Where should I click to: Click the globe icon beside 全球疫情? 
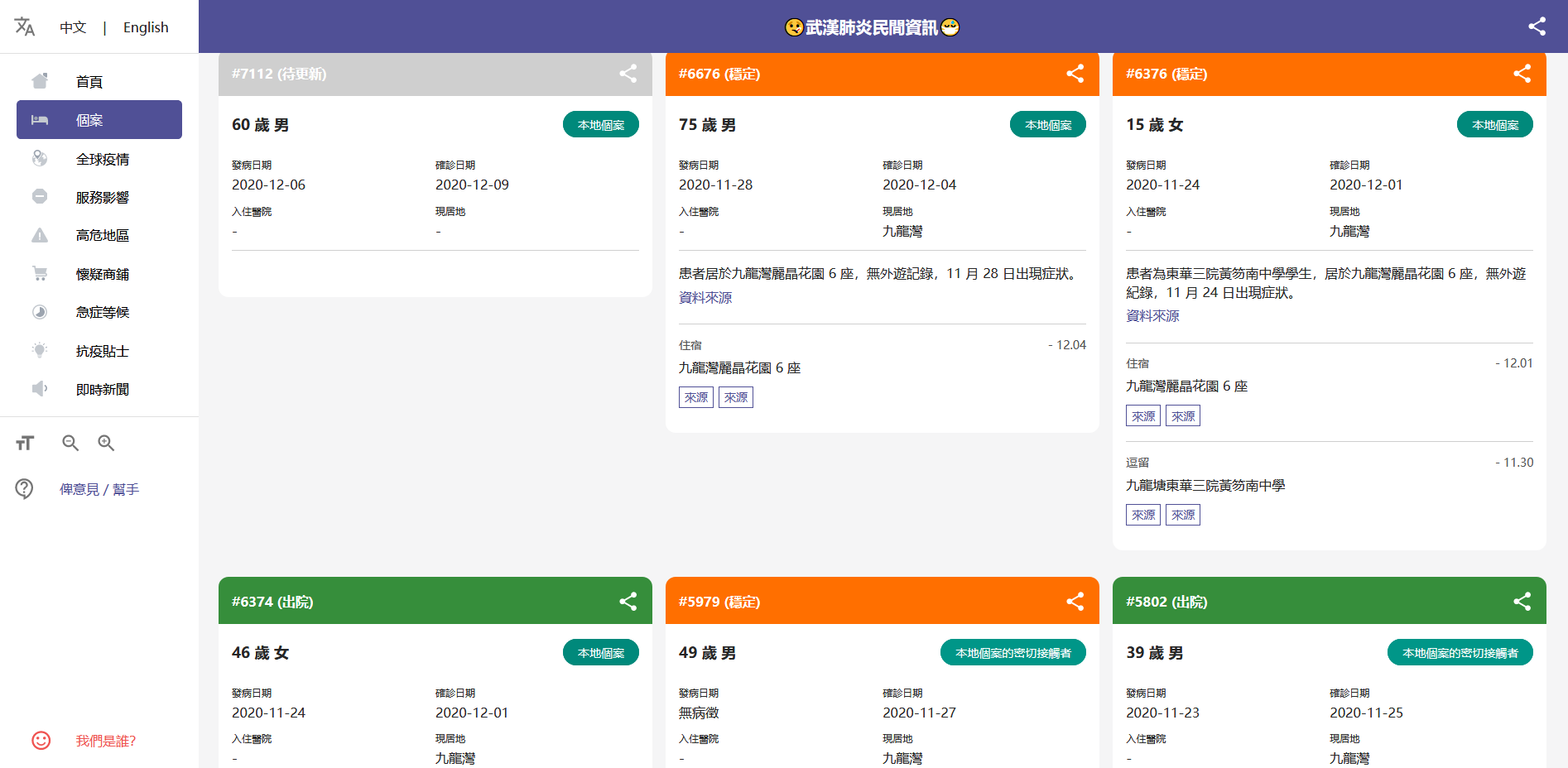click(x=40, y=158)
